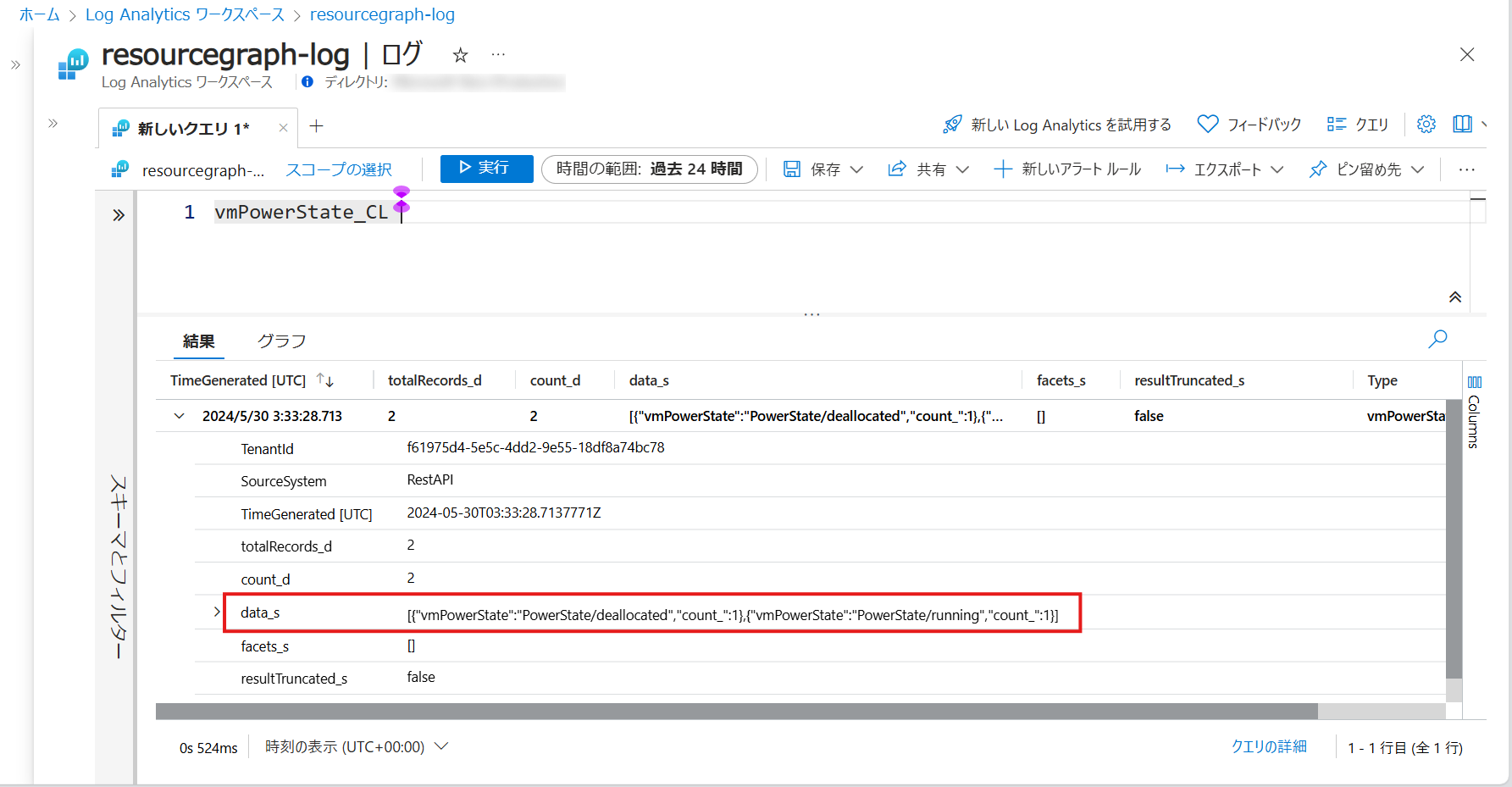Click the TenantId value f61975d4-5e5c-4dd2-9e55-18df8a74bc78

coord(535,447)
